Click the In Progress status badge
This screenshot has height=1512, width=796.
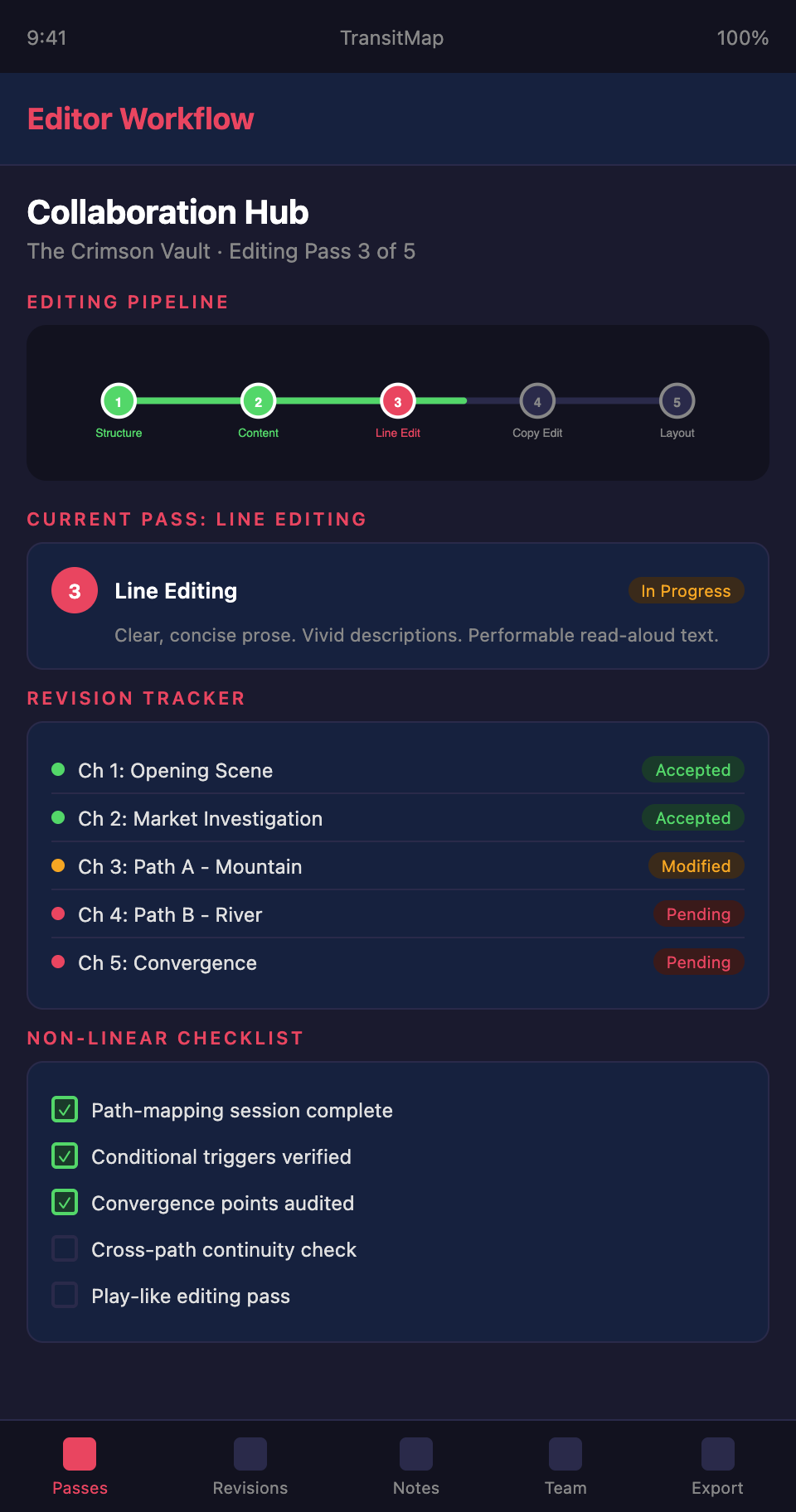(x=686, y=591)
